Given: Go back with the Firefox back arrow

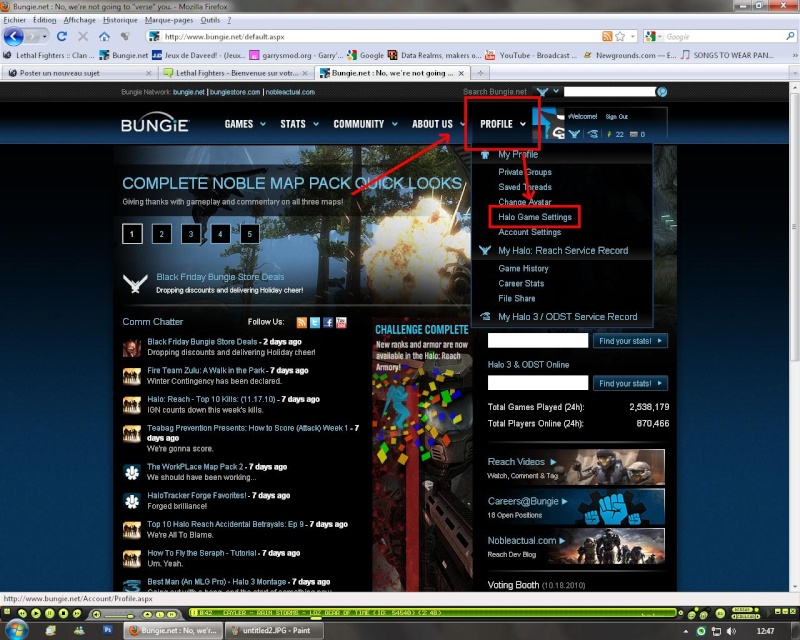Looking at the screenshot, I should click(x=14, y=37).
